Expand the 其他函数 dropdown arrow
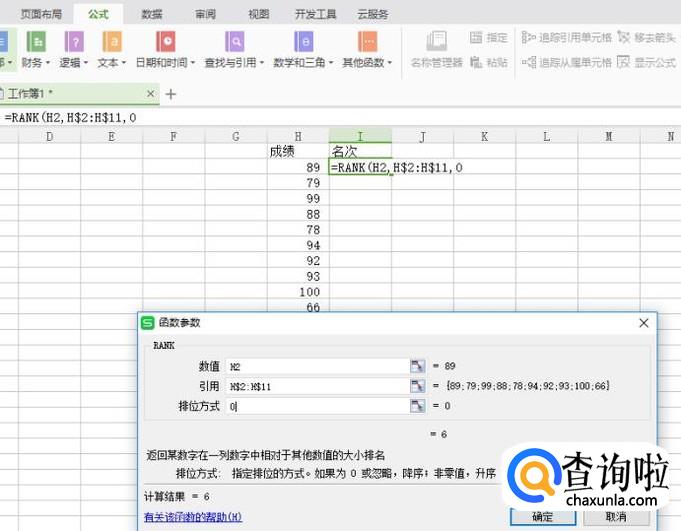 [390, 63]
